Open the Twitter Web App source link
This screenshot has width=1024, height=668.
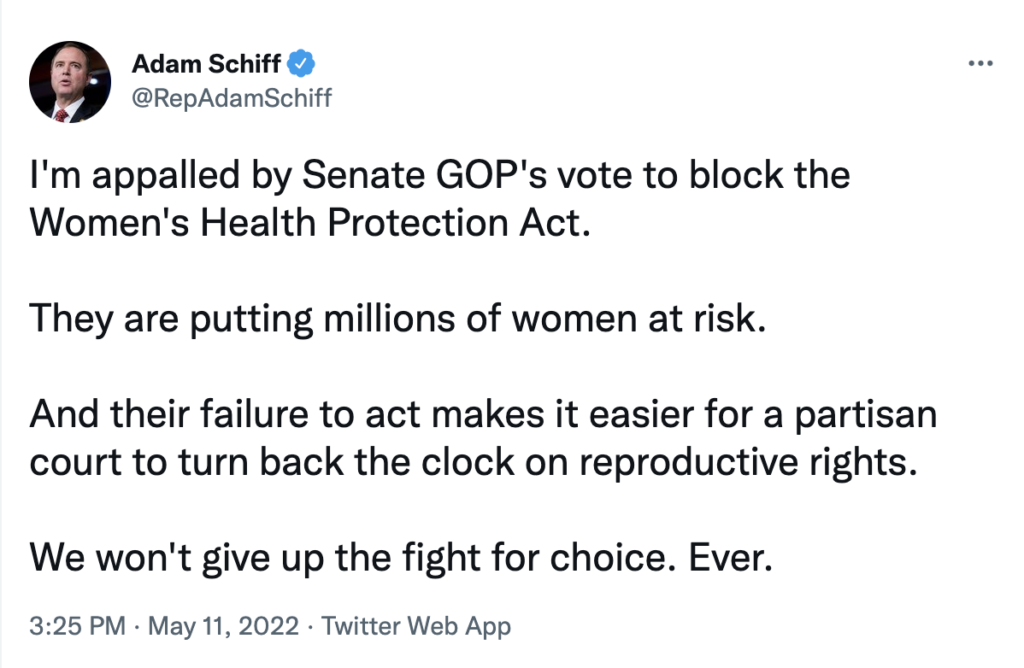[415, 627]
